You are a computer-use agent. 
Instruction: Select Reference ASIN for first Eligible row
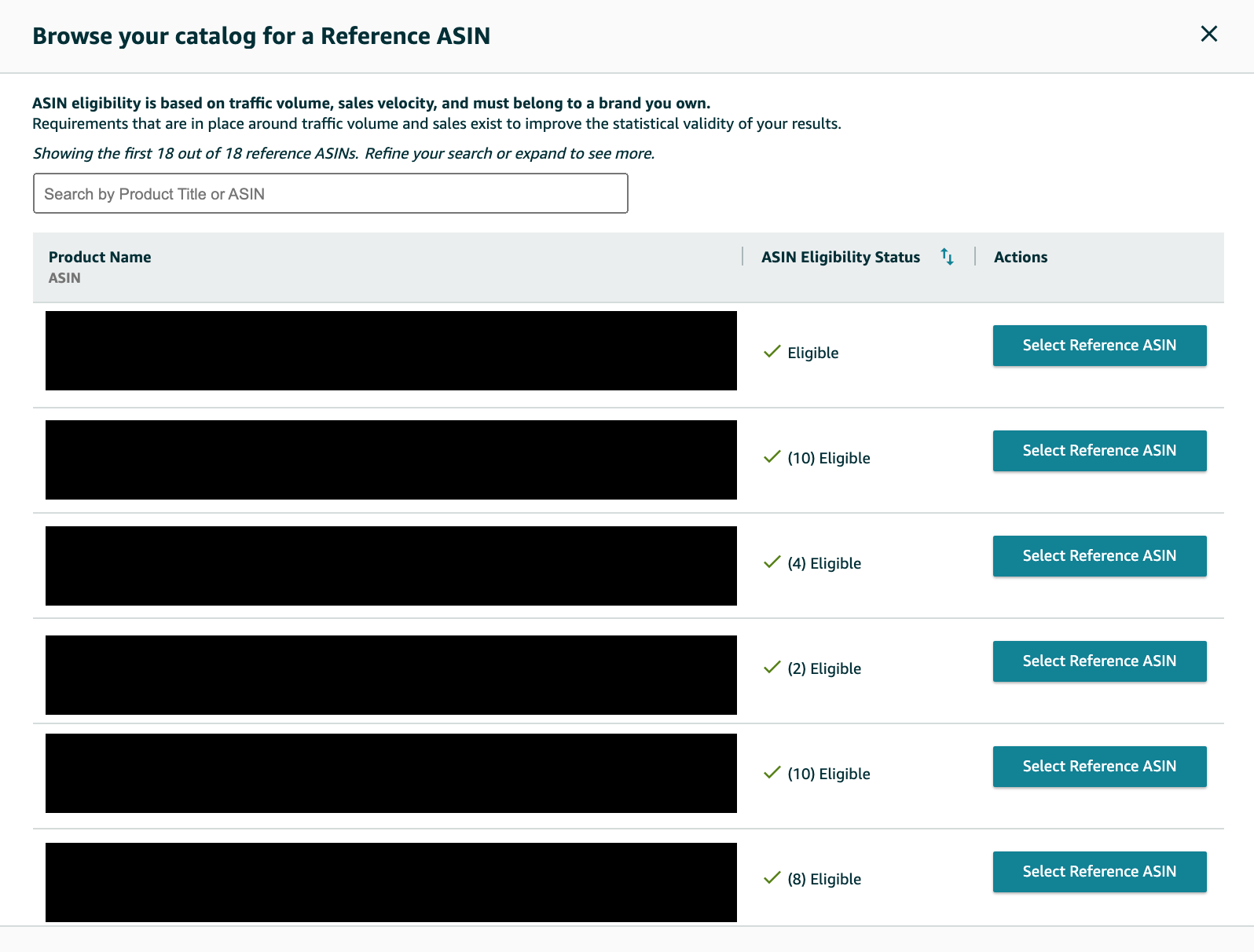click(1099, 346)
